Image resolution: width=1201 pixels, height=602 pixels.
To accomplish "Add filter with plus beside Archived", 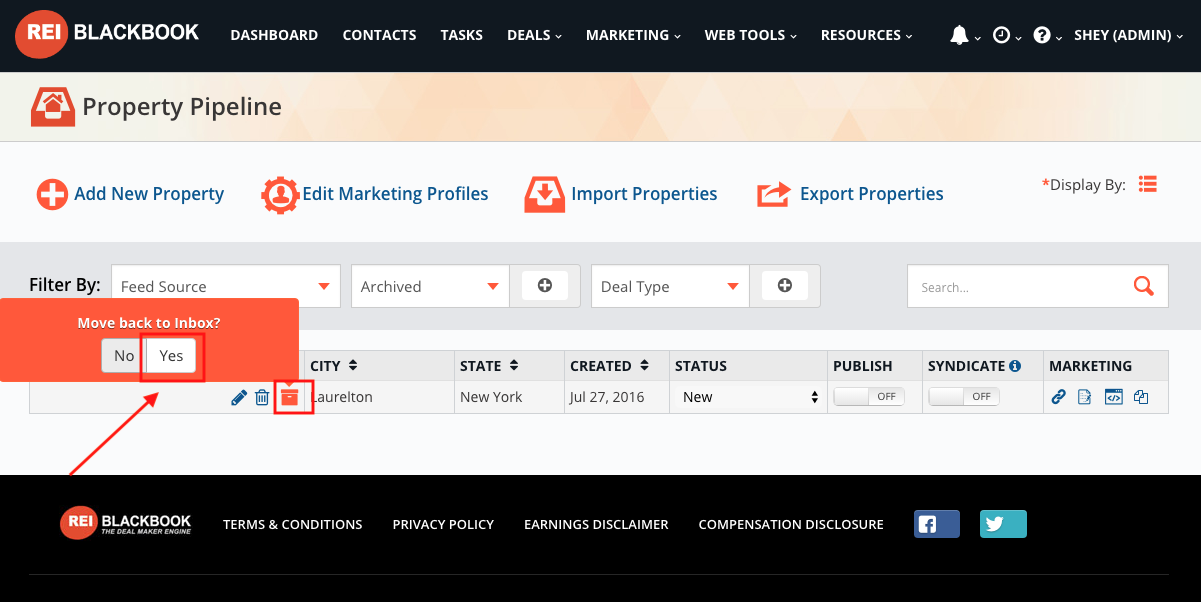I will tap(545, 286).
